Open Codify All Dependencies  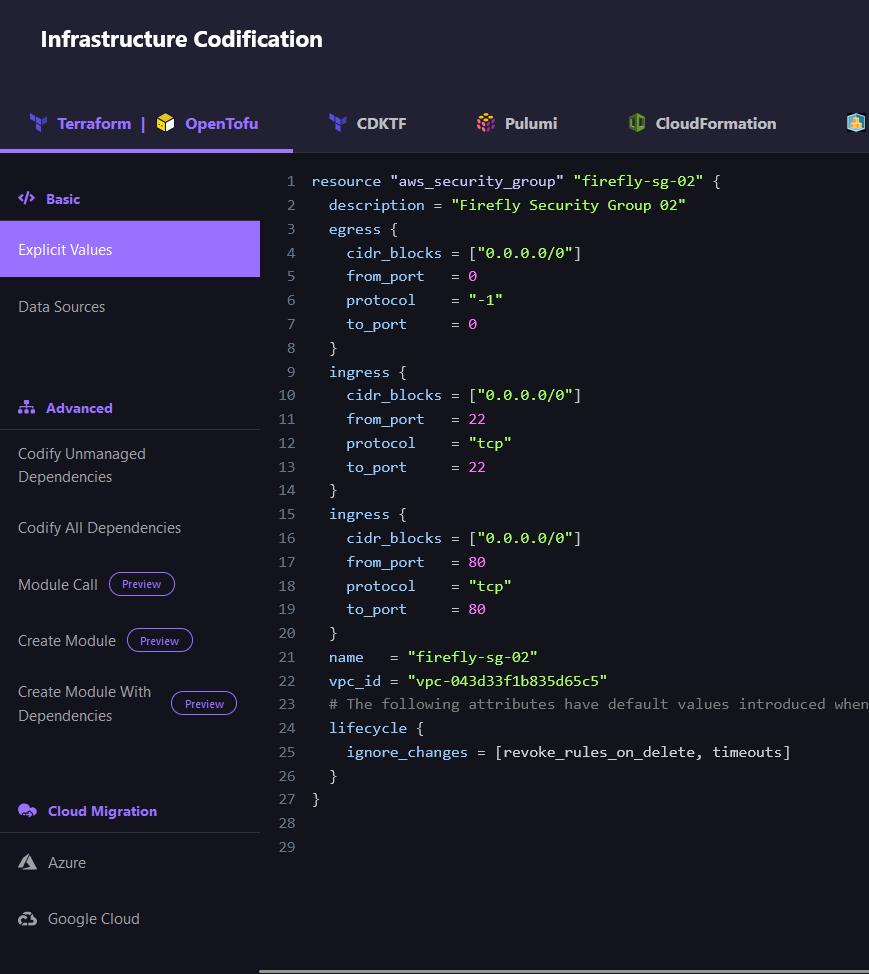coord(99,528)
